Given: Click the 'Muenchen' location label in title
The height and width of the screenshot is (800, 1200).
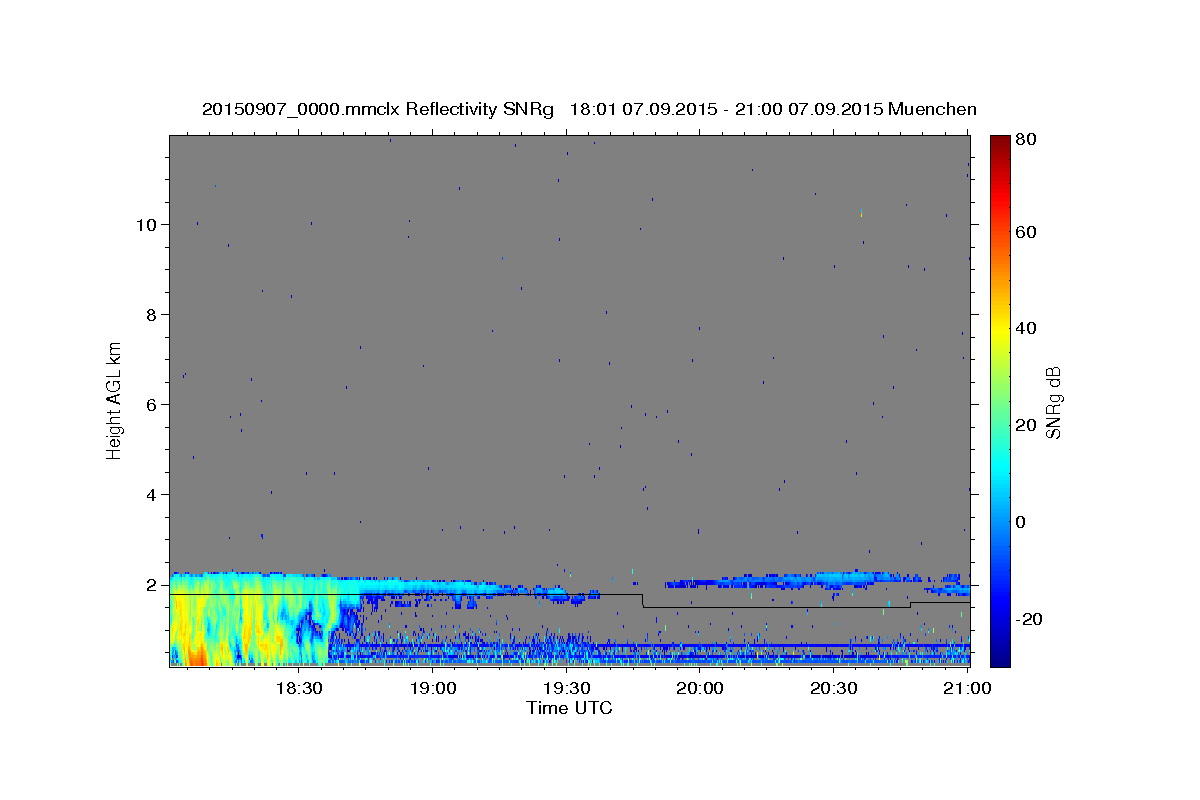Looking at the screenshot, I should point(932,110).
